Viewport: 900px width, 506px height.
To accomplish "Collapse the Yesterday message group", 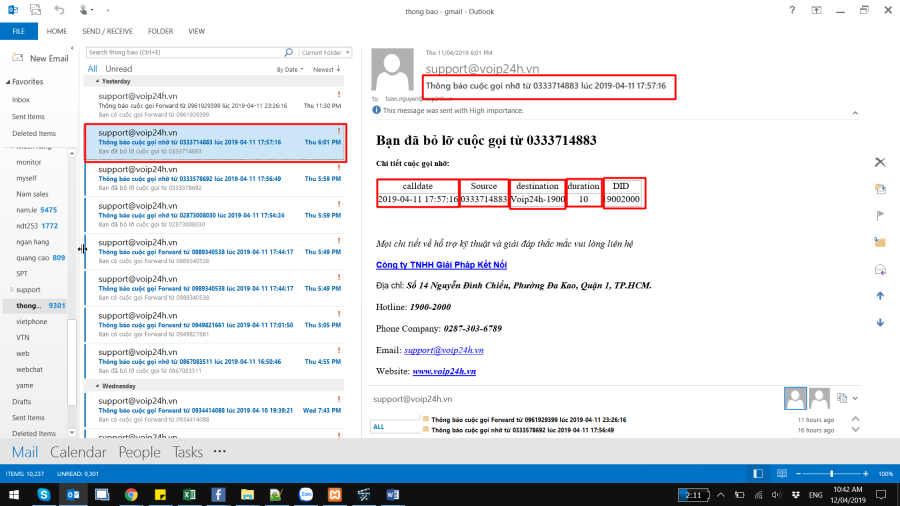I will [98, 81].
